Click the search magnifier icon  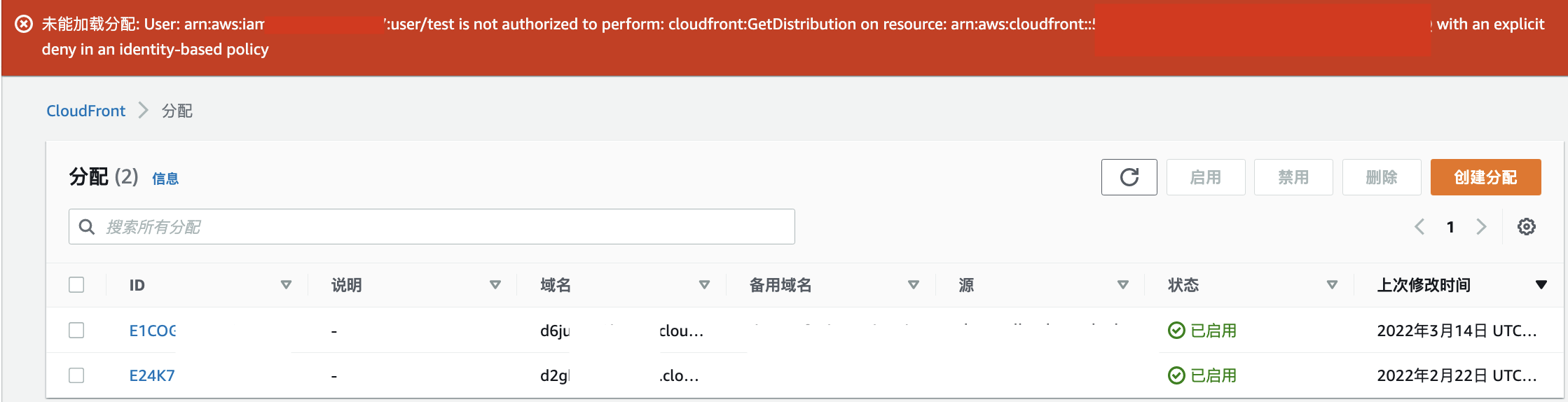click(x=87, y=227)
